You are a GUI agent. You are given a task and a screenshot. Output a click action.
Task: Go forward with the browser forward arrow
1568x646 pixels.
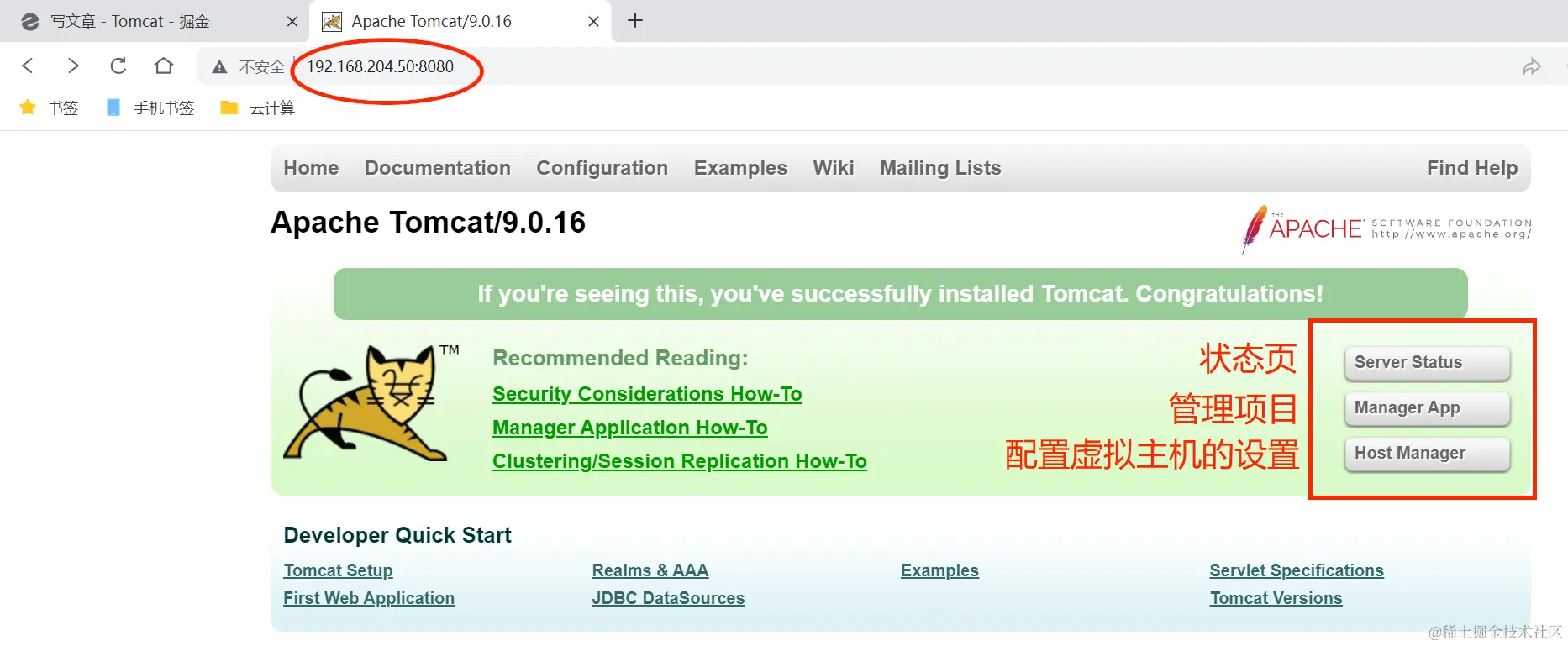pyautogui.click(x=73, y=66)
